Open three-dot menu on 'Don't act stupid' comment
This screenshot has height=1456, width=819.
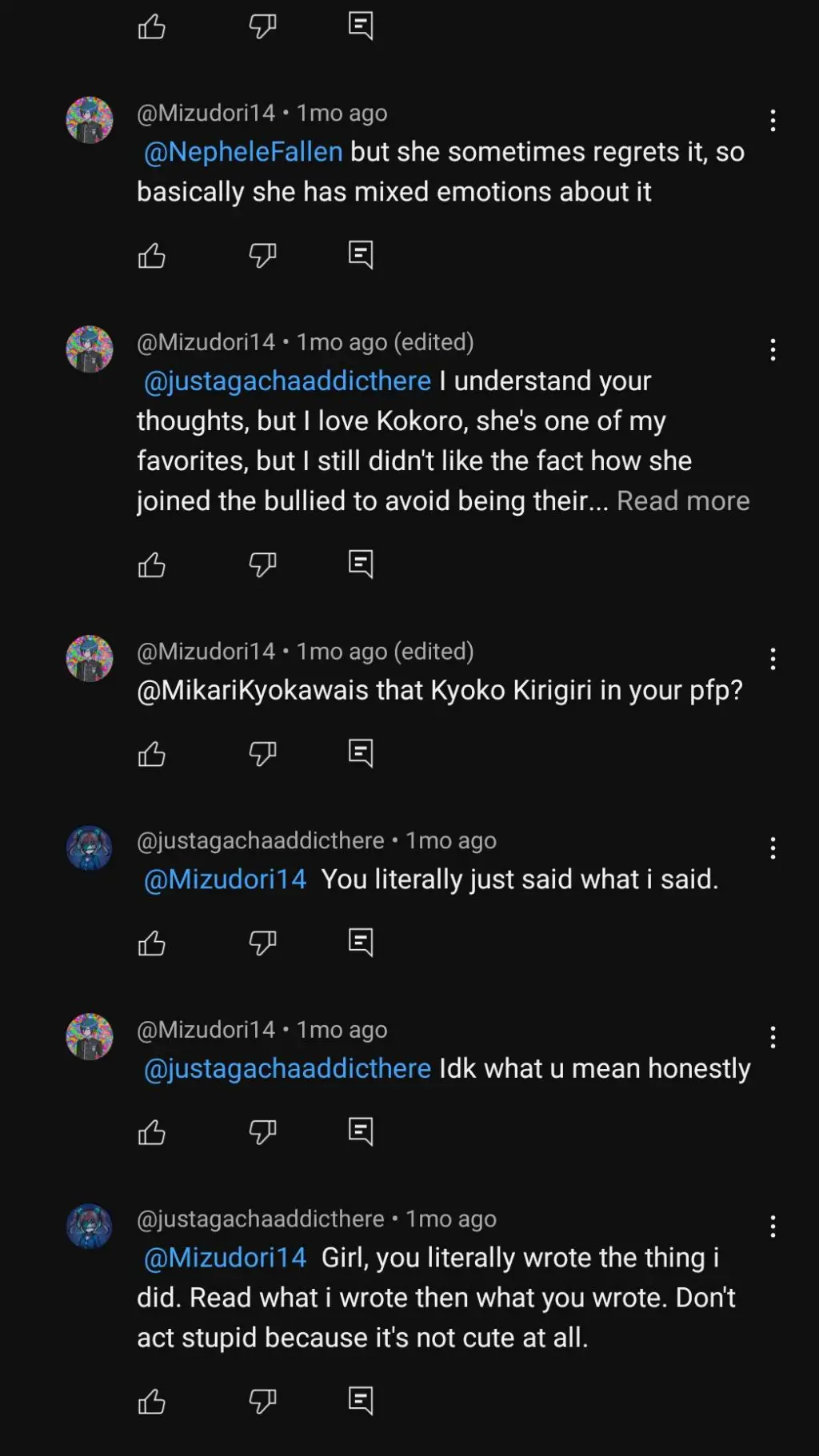pyautogui.click(x=773, y=1227)
